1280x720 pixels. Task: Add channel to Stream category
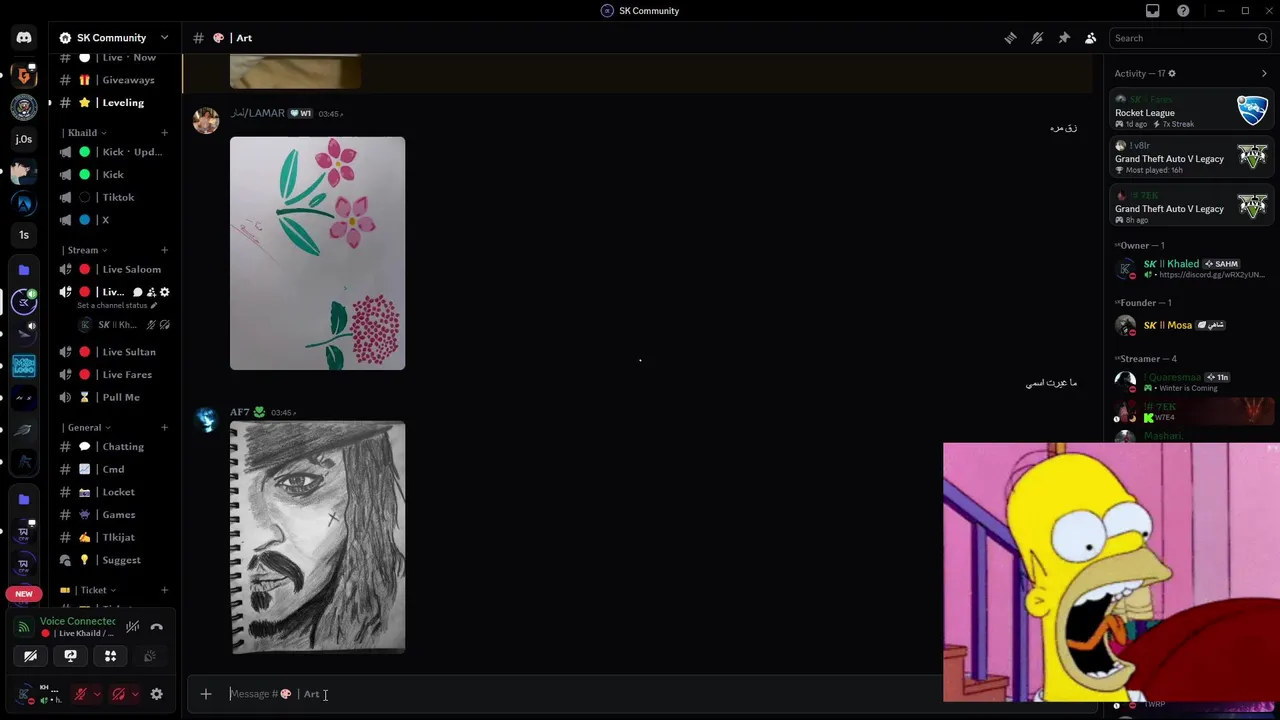[x=165, y=250]
